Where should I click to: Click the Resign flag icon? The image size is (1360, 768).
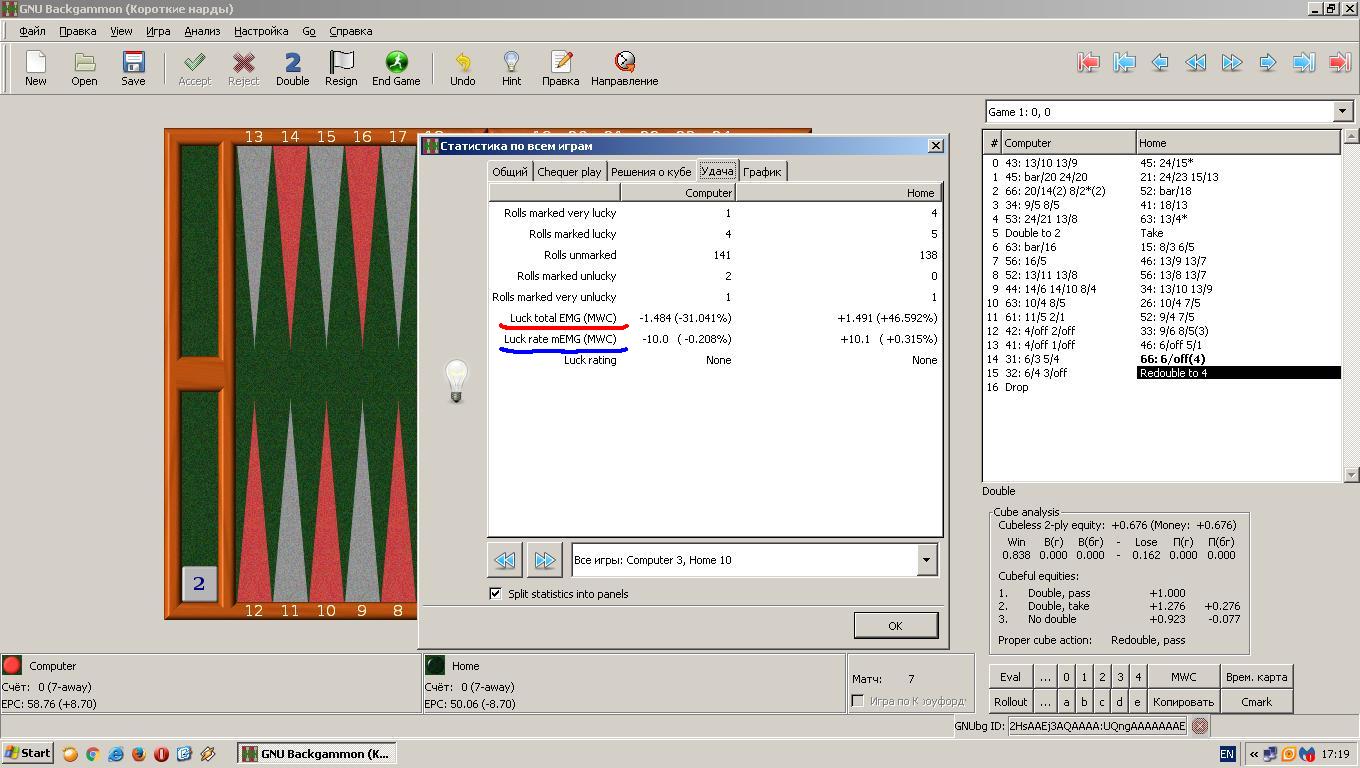point(341,68)
